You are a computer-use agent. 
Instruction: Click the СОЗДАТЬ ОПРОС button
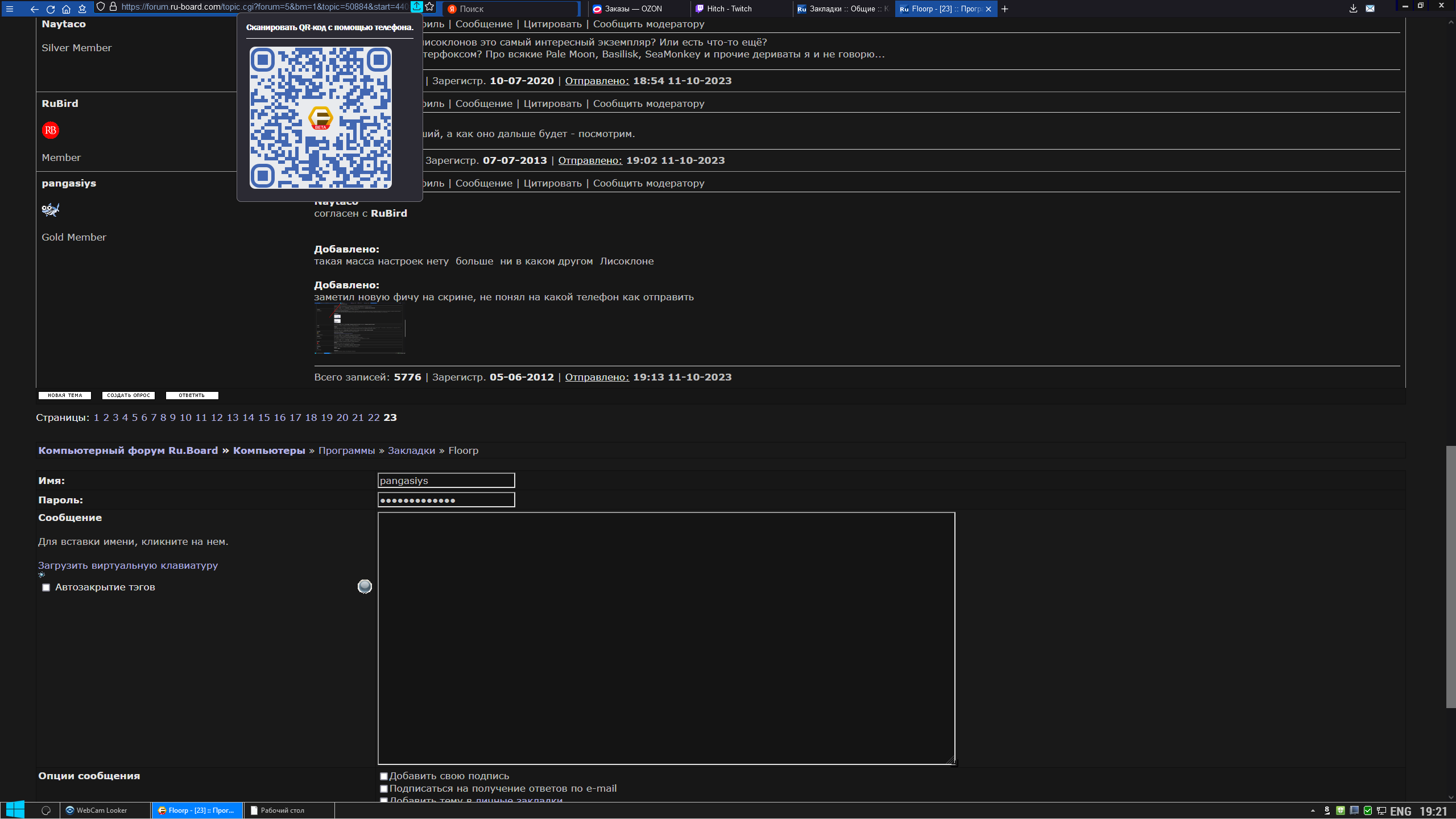tap(129, 395)
